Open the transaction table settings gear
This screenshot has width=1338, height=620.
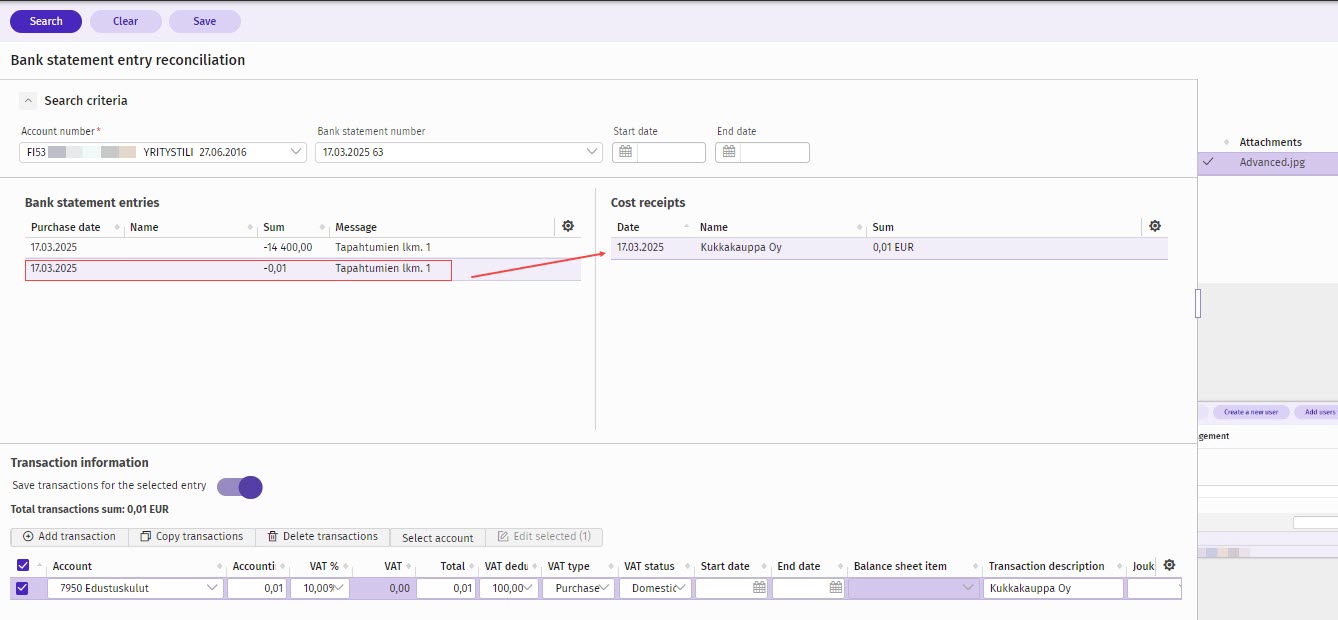click(x=1169, y=565)
